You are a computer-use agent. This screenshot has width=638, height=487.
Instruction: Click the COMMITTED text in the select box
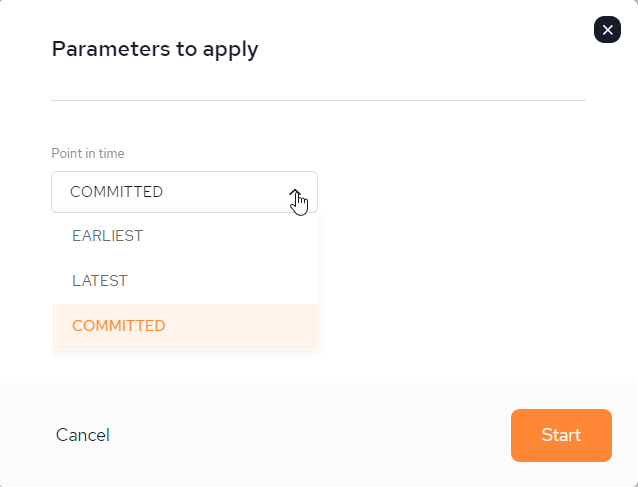click(116, 192)
